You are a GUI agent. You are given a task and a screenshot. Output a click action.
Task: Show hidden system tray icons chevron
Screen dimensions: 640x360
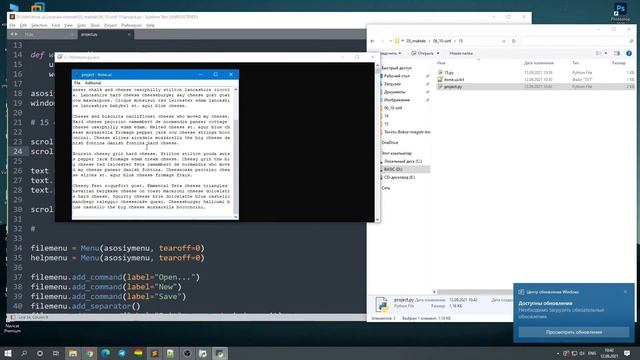(x=558, y=353)
